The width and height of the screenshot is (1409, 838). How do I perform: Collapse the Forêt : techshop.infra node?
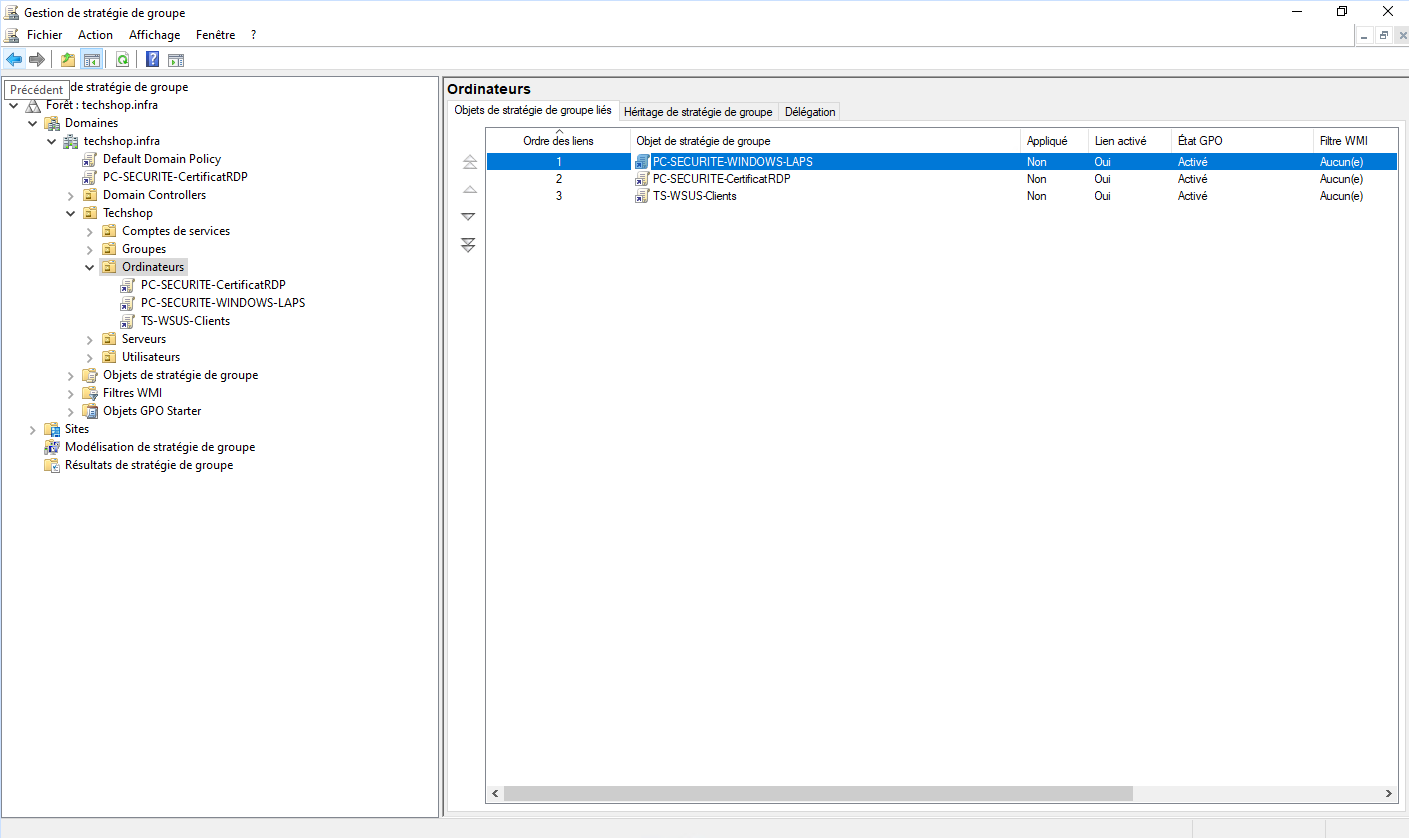[x=13, y=105]
